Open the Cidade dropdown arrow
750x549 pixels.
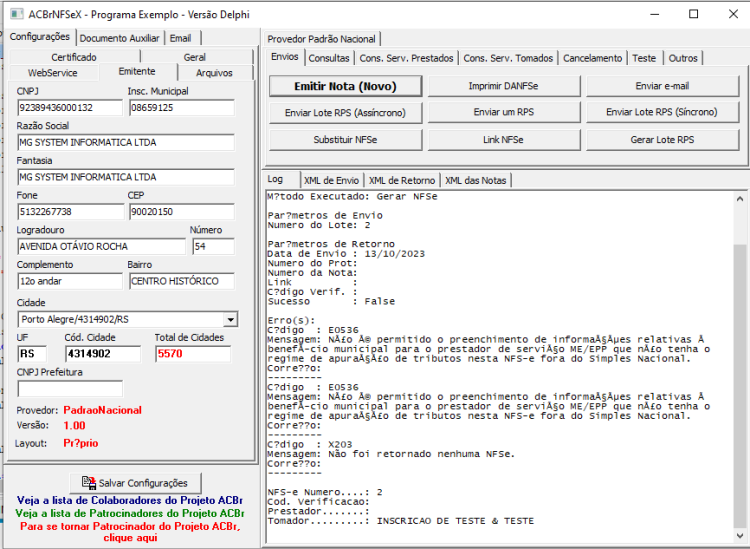click(x=231, y=319)
